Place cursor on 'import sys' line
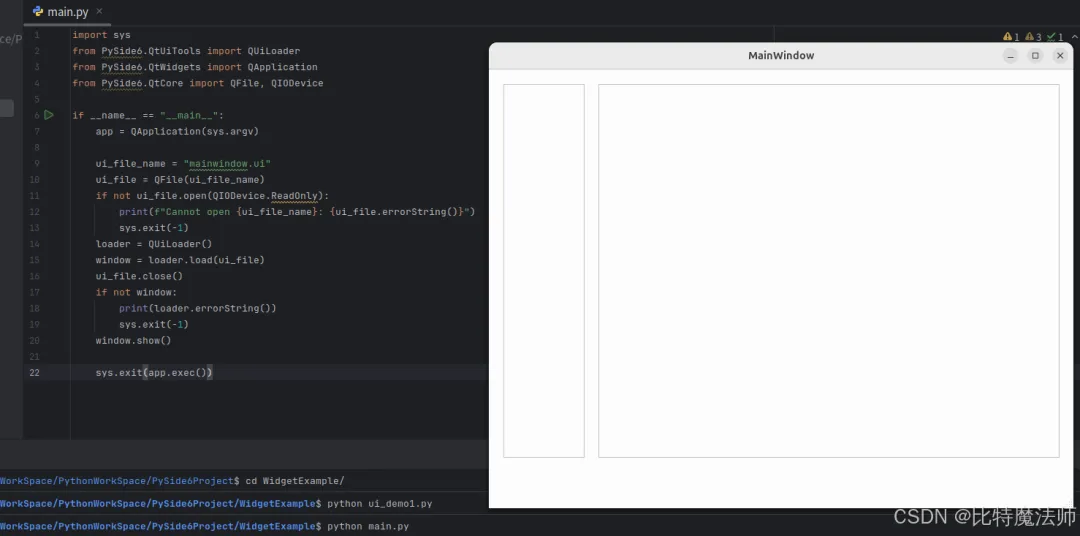Viewport: 1080px width, 536px height. (101, 34)
